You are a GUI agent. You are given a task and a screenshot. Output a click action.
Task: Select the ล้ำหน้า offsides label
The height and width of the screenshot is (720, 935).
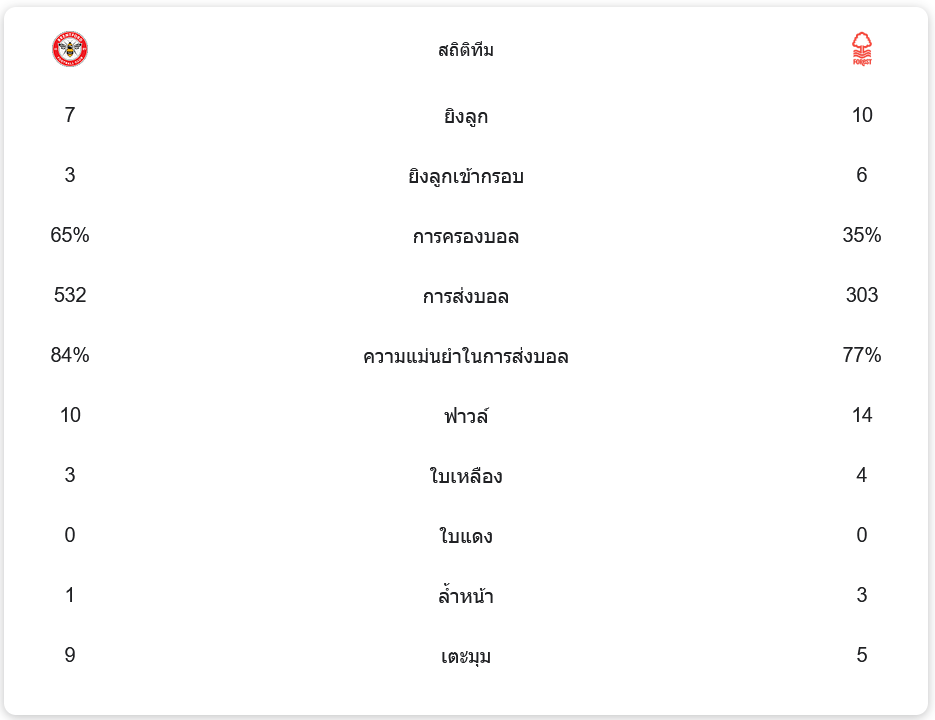466,597
